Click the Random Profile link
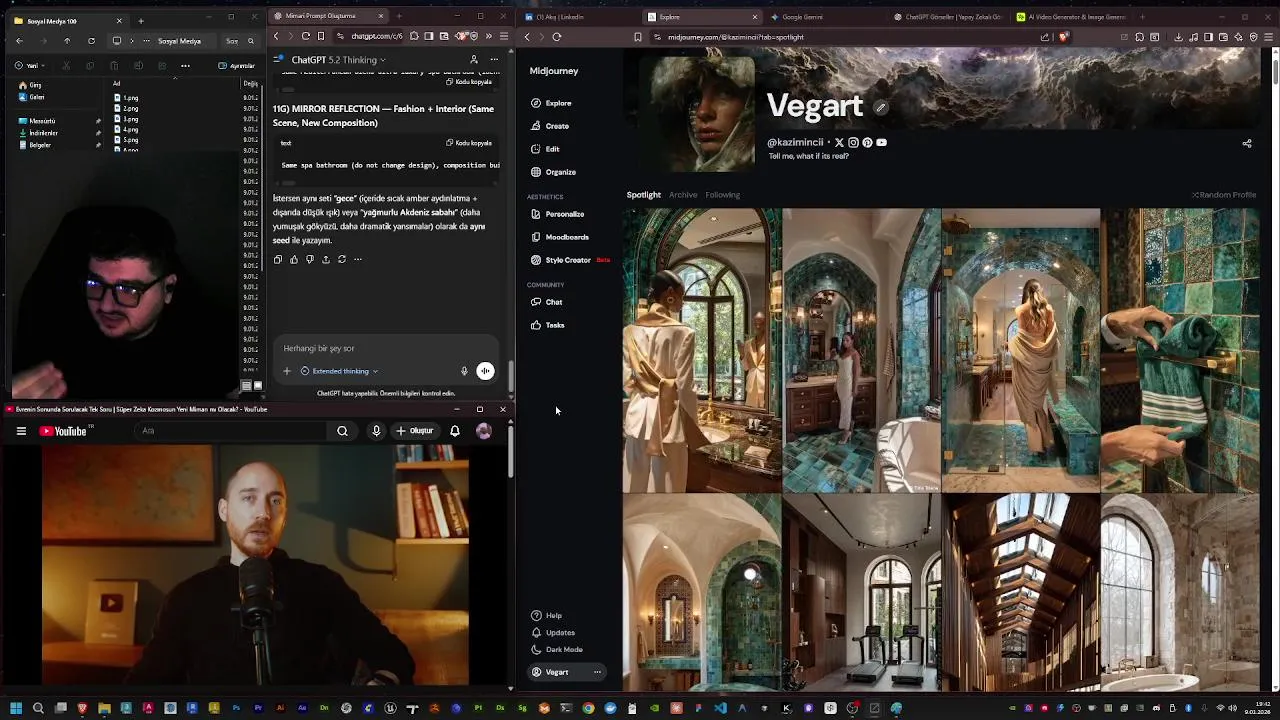Image resolution: width=1280 pixels, height=720 pixels. (1224, 195)
